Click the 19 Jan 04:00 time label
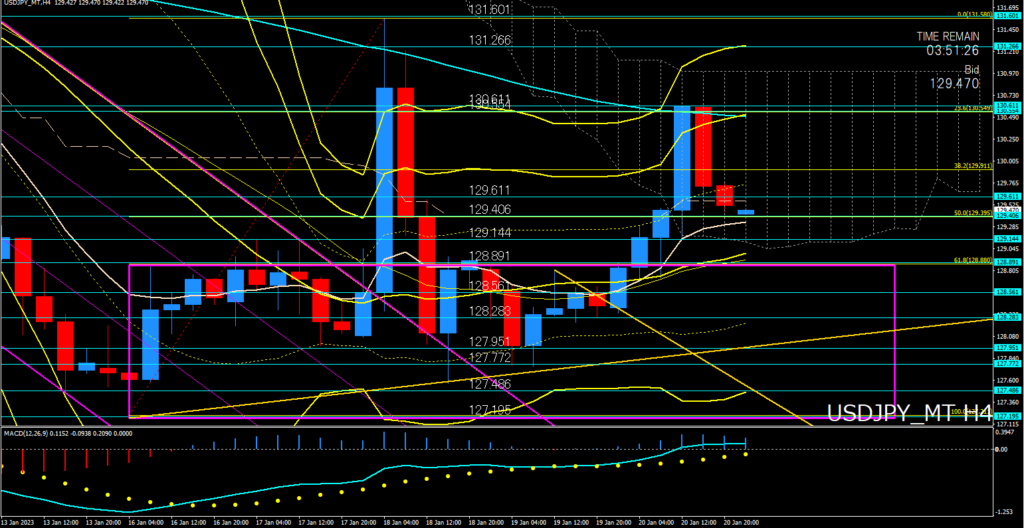 [x=529, y=523]
